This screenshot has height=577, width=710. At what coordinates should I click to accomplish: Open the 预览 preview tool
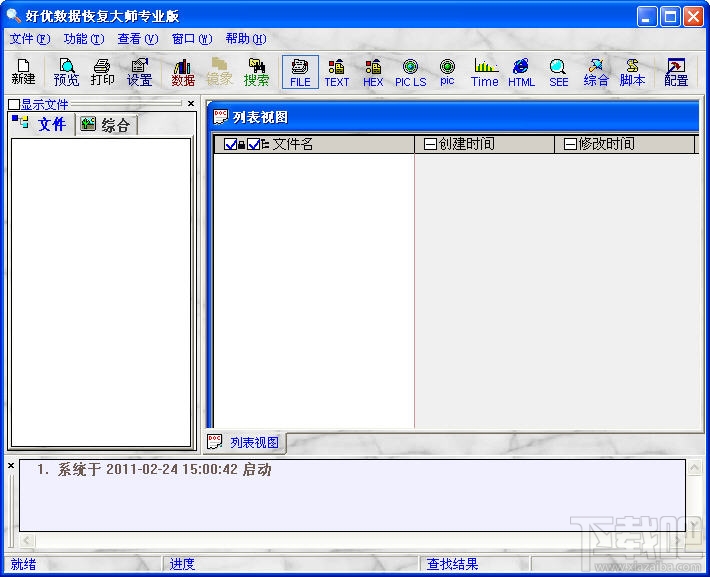coord(66,72)
